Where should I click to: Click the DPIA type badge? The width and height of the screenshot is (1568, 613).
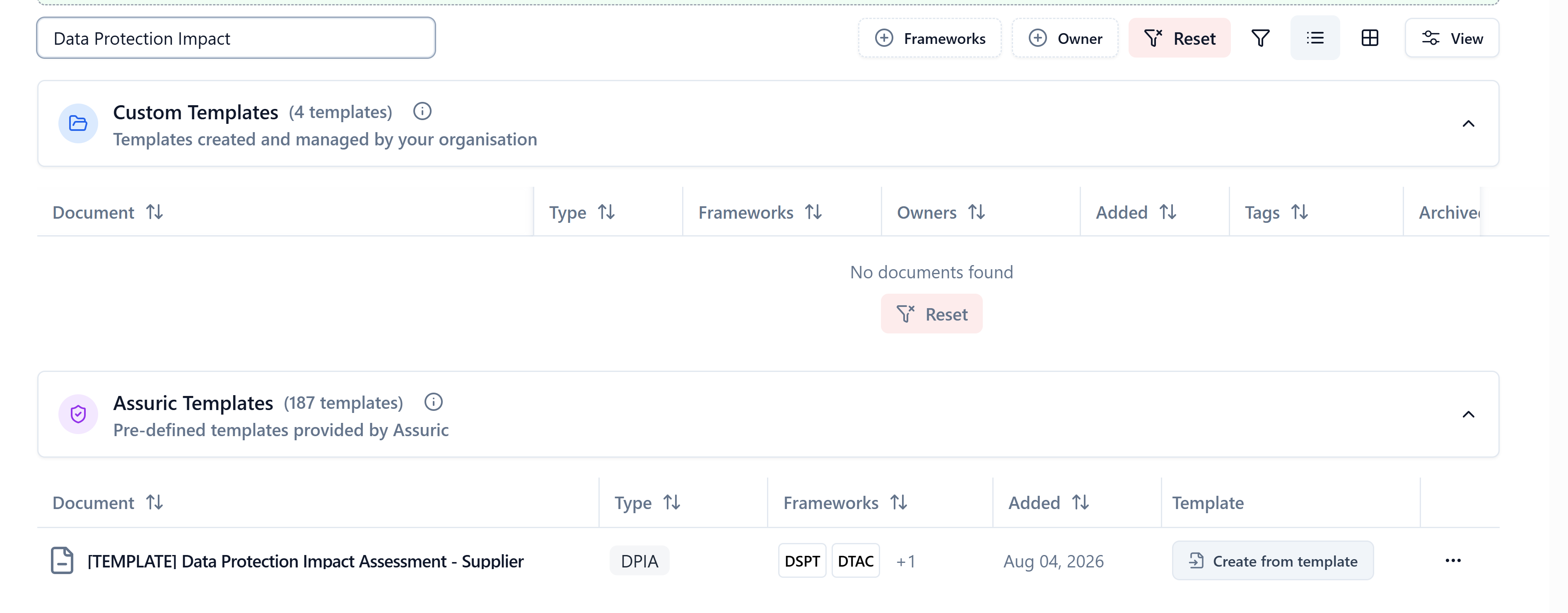point(640,561)
